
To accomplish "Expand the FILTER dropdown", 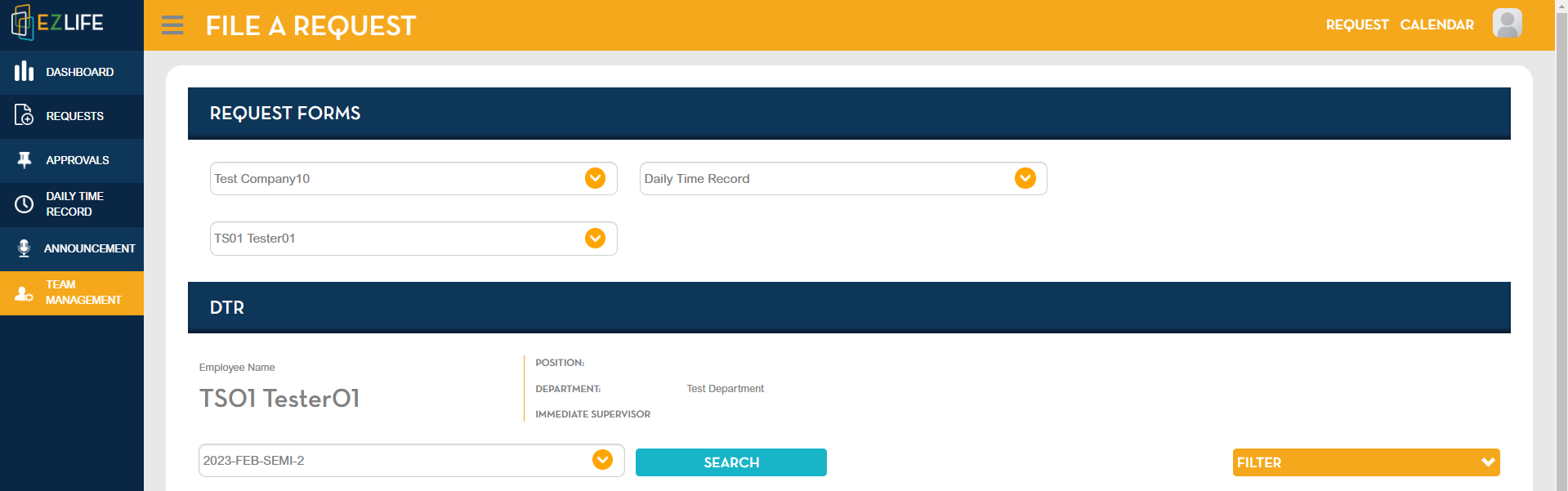I will 1366,462.
